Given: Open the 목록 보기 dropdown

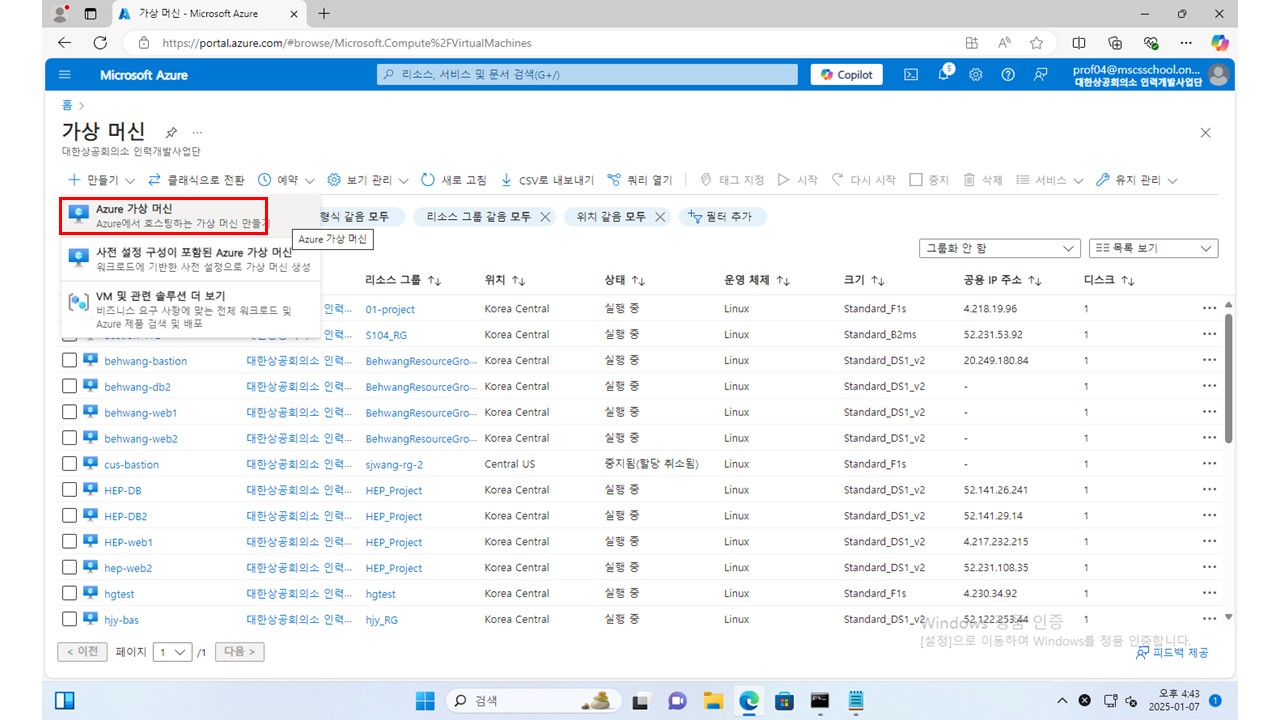Looking at the screenshot, I should click(x=1153, y=248).
